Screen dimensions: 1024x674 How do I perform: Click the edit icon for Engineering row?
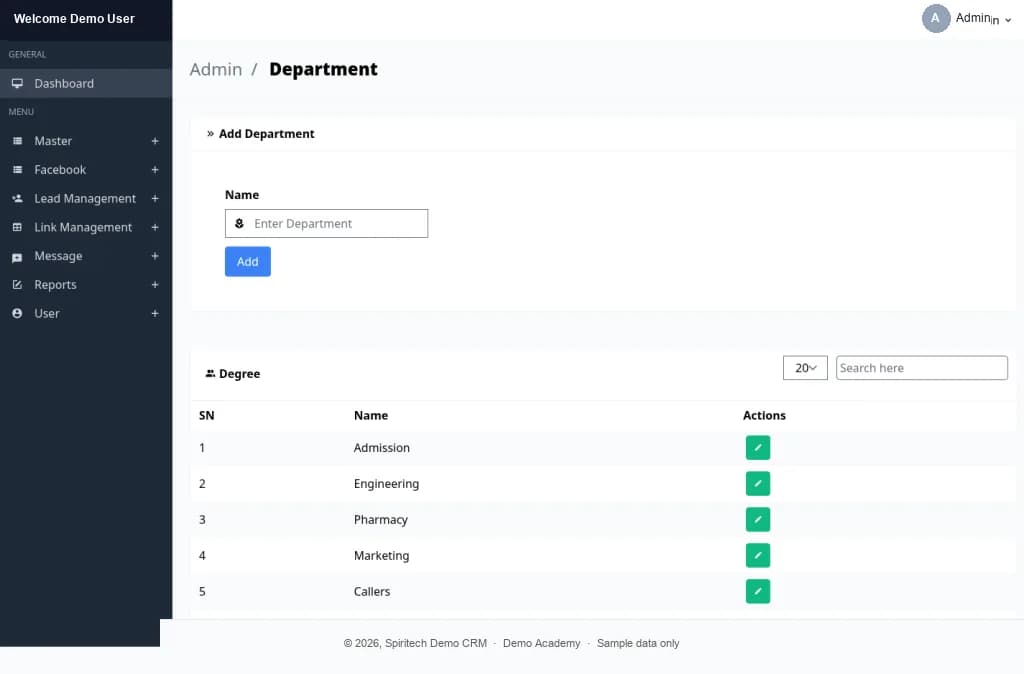pos(758,483)
